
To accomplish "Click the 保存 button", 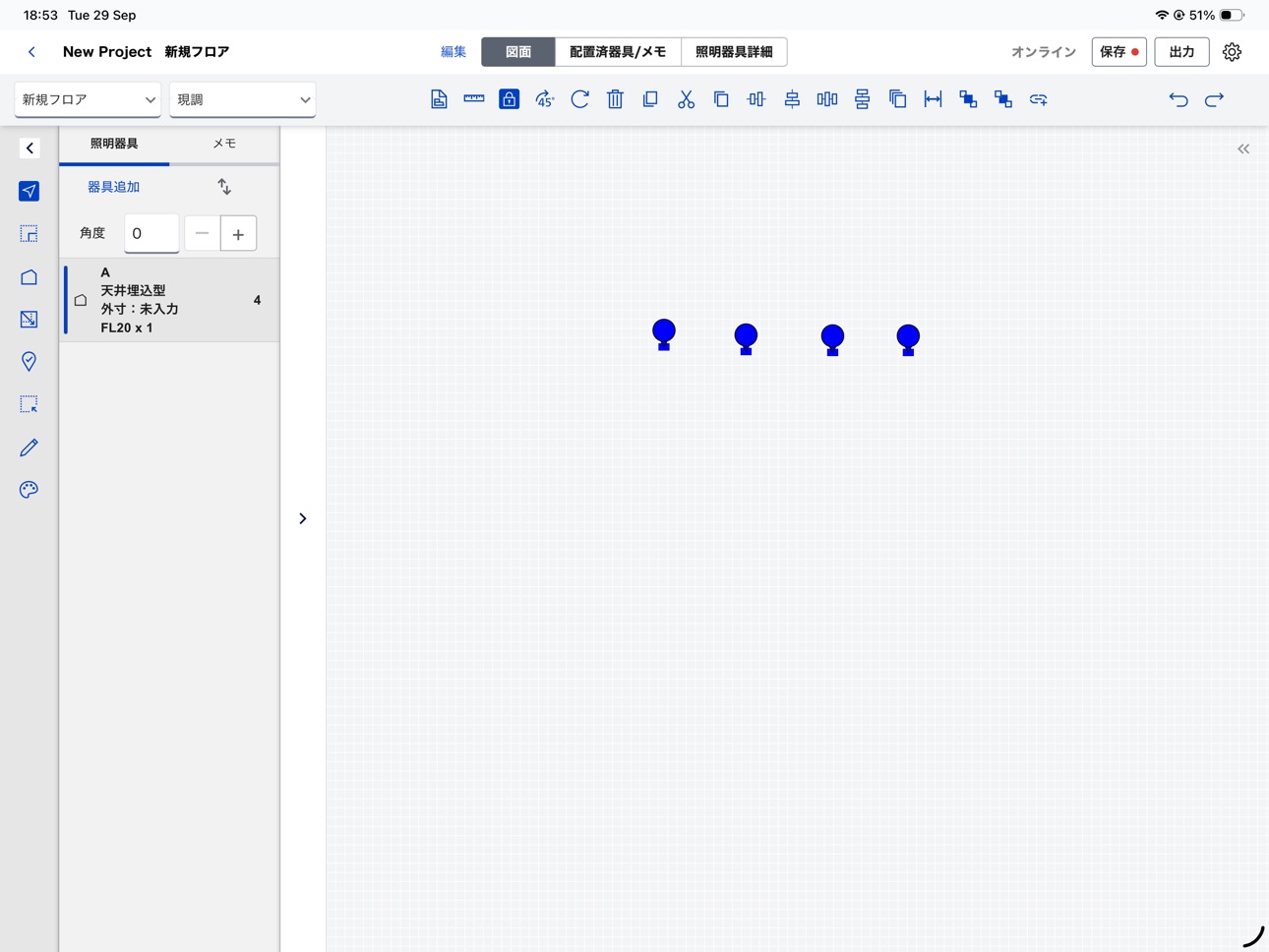I will 1119,52.
